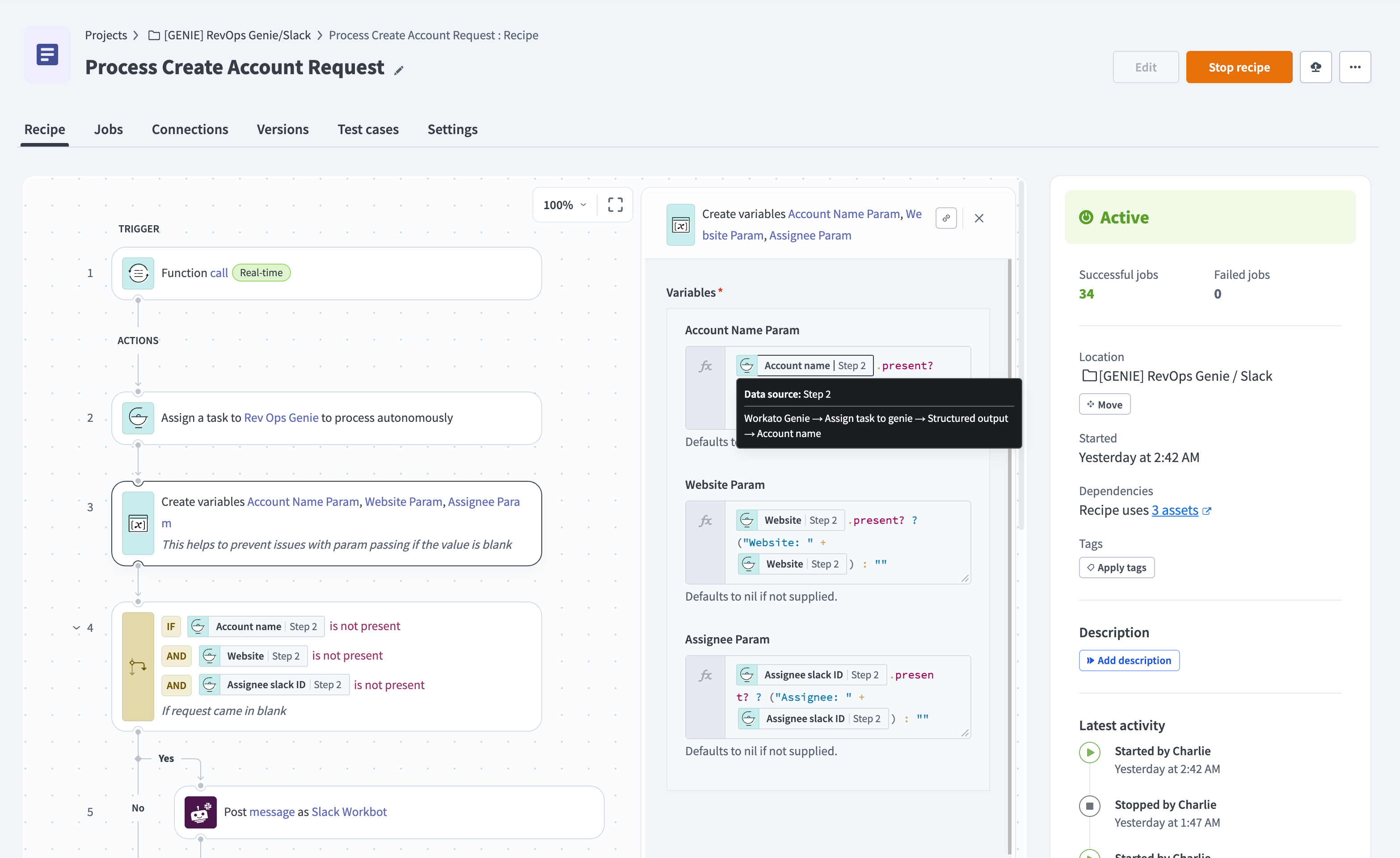Click fx formula icon for Assignee Param
1400x858 pixels.
point(705,675)
